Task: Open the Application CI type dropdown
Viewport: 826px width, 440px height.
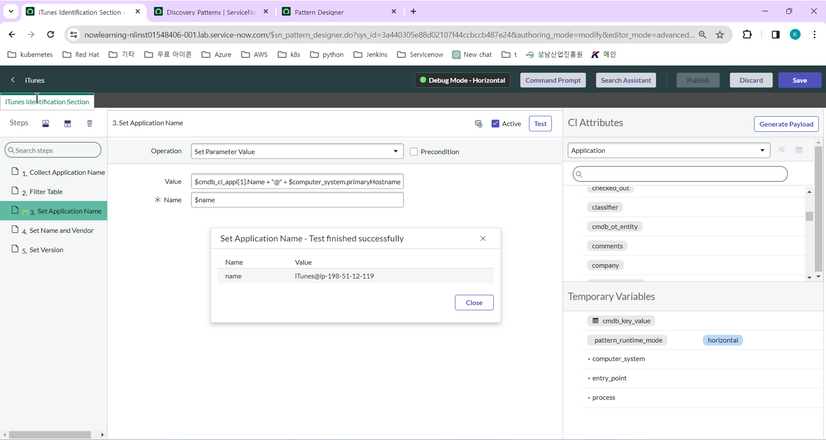Action: pos(668,150)
